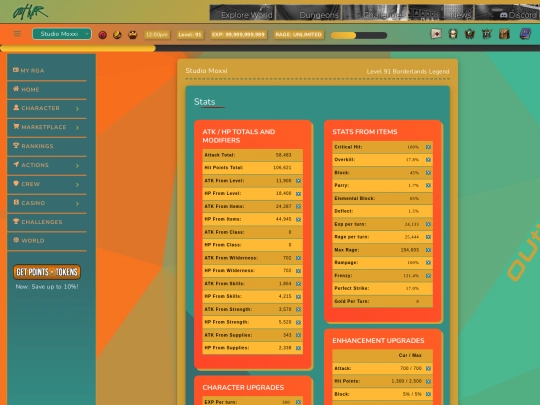The width and height of the screenshot is (540, 405).
Task: Show info for ATK From Level
Action: [x=298, y=181]
